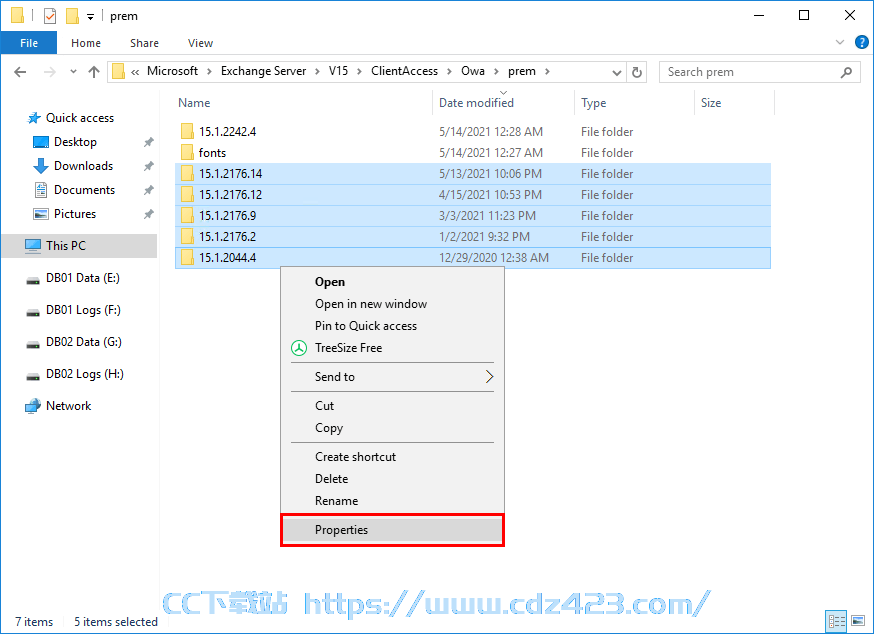Image resolution: width=874 pixels, height=634 pixels.
Task: Select This PC in navigation pane
Action: click(79, 245)
